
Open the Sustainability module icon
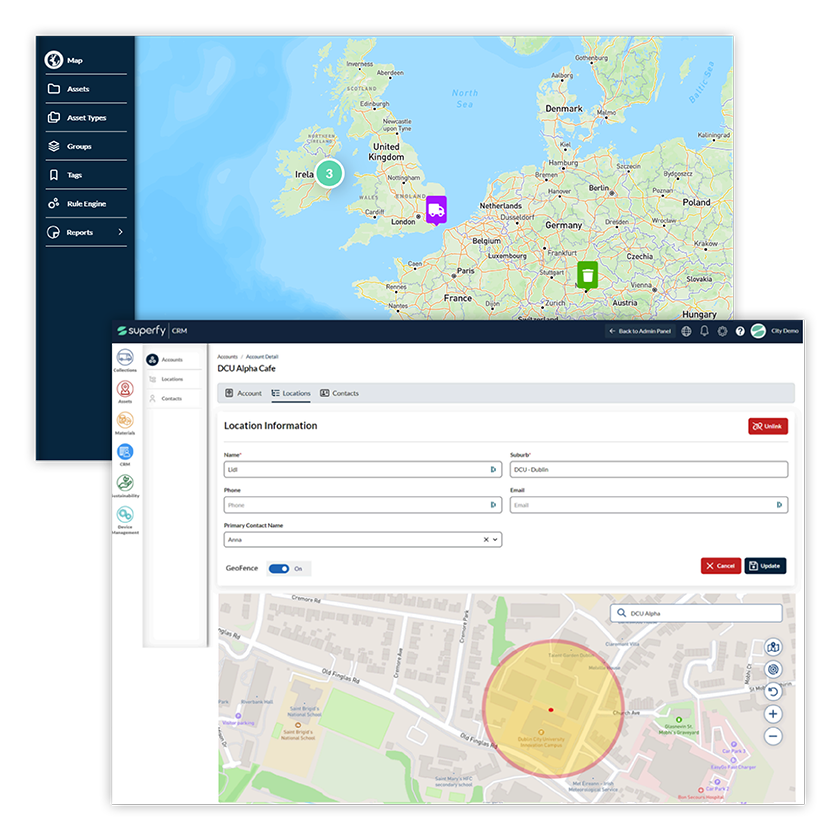pyautogui.click(x=125, y=483)
